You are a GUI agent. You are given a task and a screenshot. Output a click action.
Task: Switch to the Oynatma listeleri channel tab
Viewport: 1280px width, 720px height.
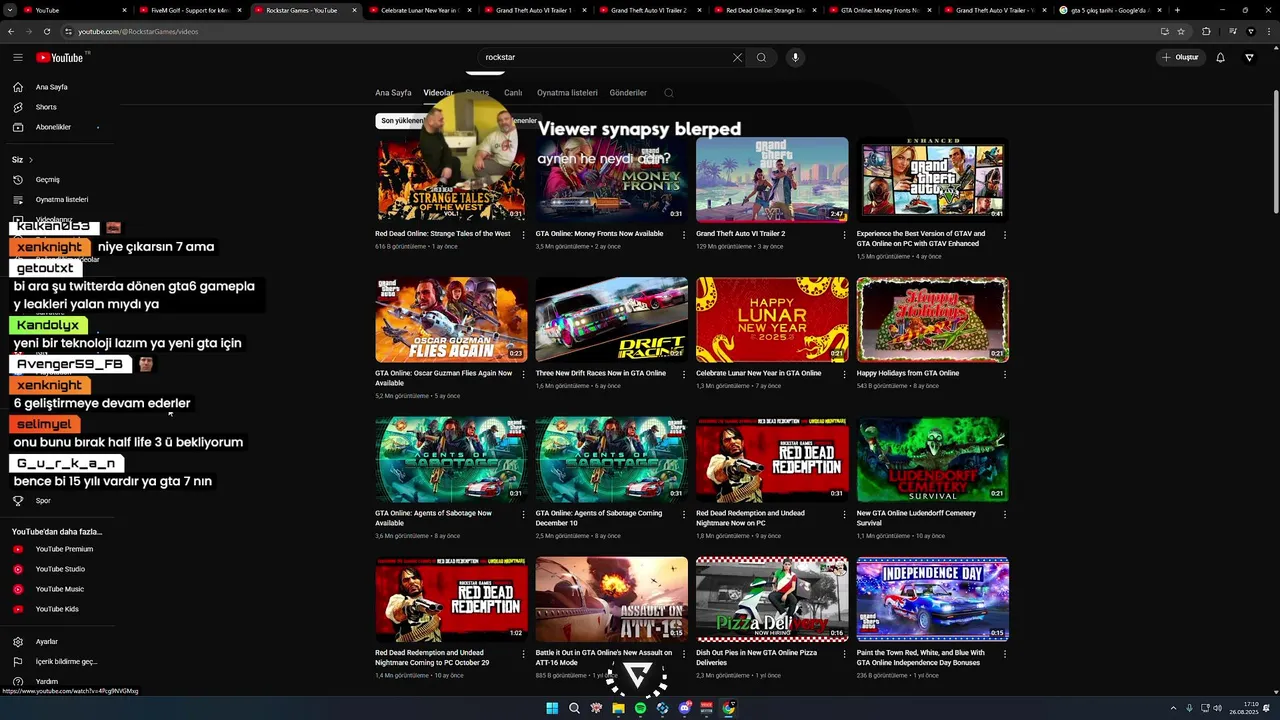click(x=567, y=93)
